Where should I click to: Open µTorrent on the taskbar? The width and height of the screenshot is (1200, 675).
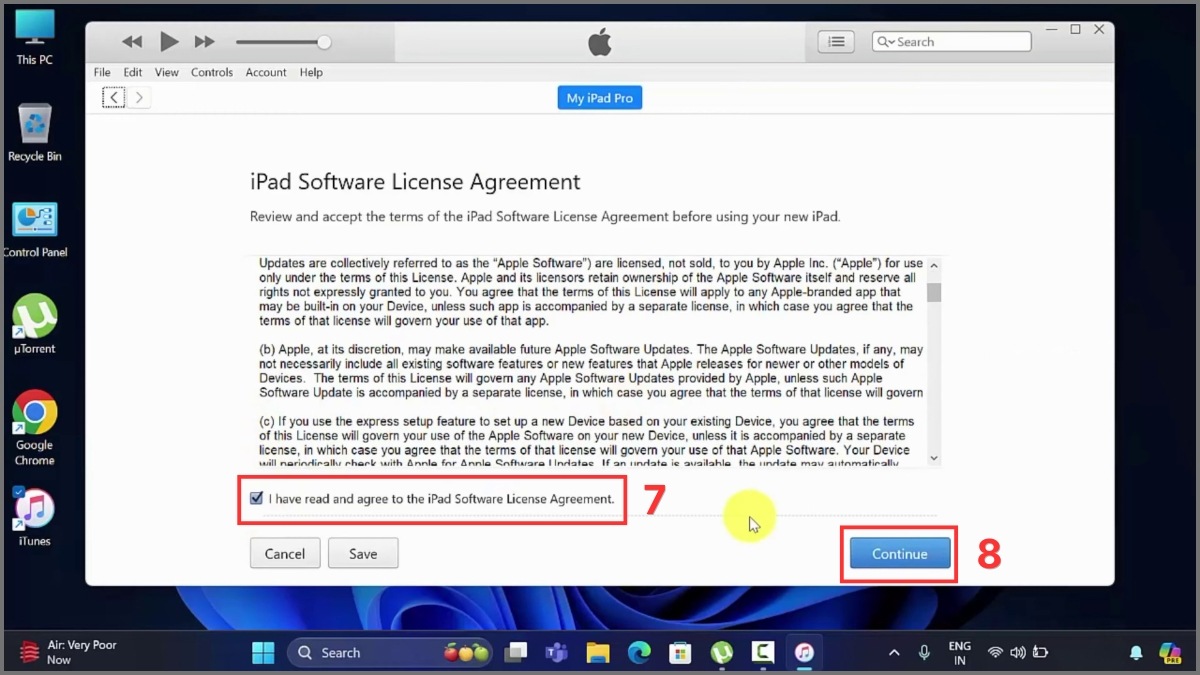pos(721,653)
